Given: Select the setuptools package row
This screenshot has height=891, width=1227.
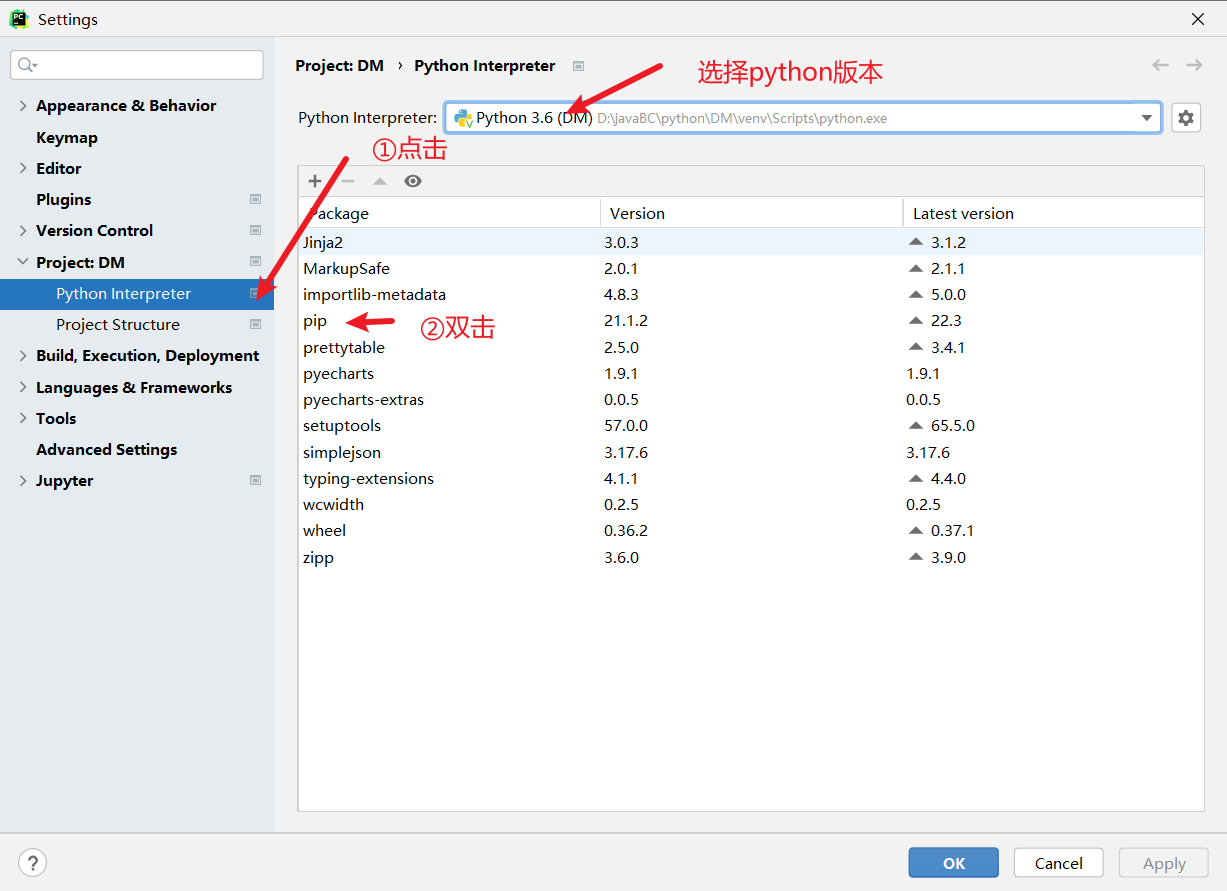Looking at the screenshot, I should [751, 425].
